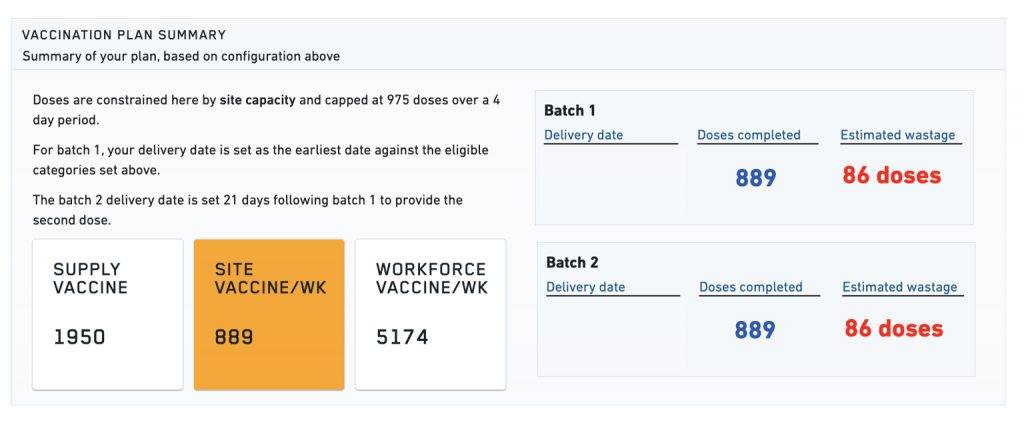Image resolution: width=1024 pixels, height=423 pixels.
Task: Click empty Batch 1 delivery date field
Action: tap(610, 178)
